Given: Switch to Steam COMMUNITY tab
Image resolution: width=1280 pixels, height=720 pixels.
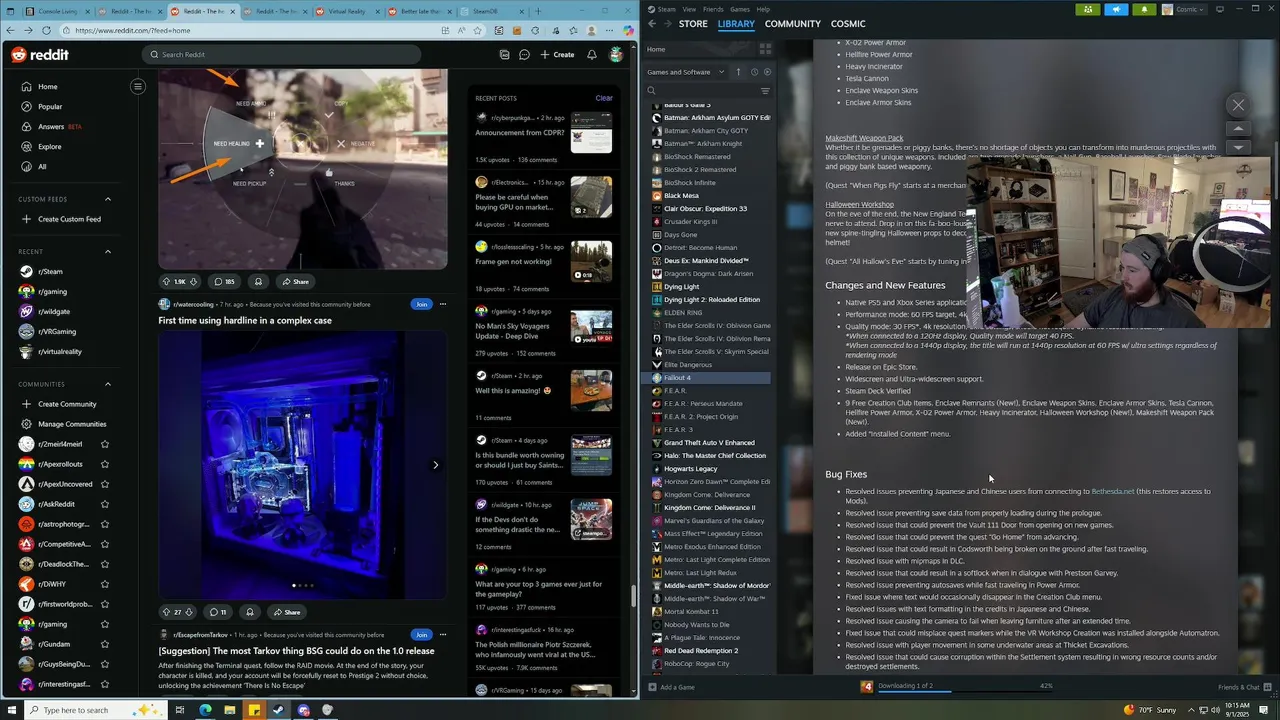Looking at the screenshot, I should point(793,23).
